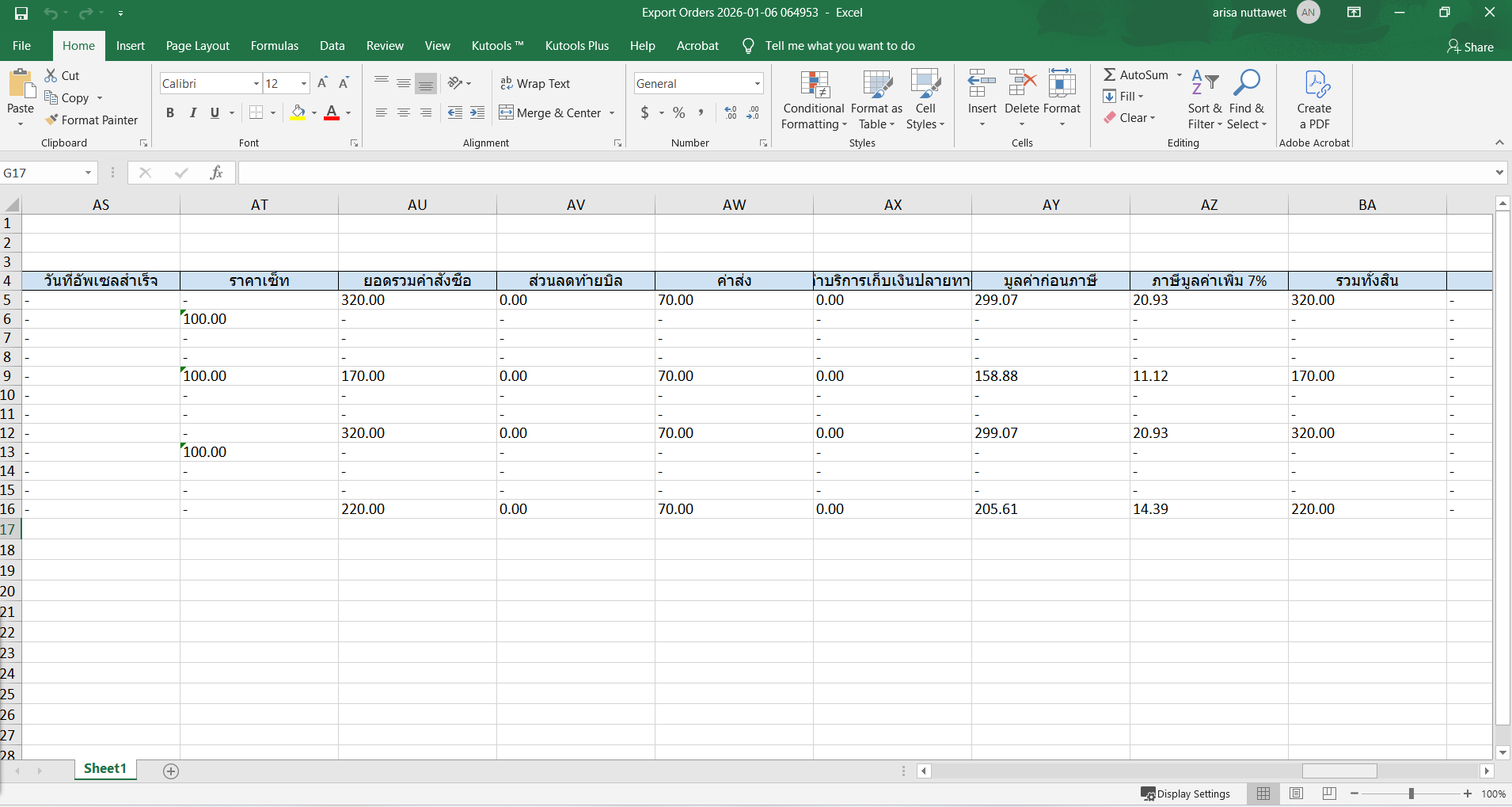Switch to the Formulas tab
The height and width of the screenshot is (807, 1512).
[x=274, y=46]
